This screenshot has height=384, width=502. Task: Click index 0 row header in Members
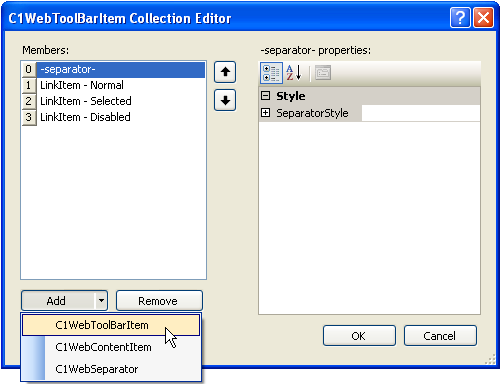click(x=29, y=69)
